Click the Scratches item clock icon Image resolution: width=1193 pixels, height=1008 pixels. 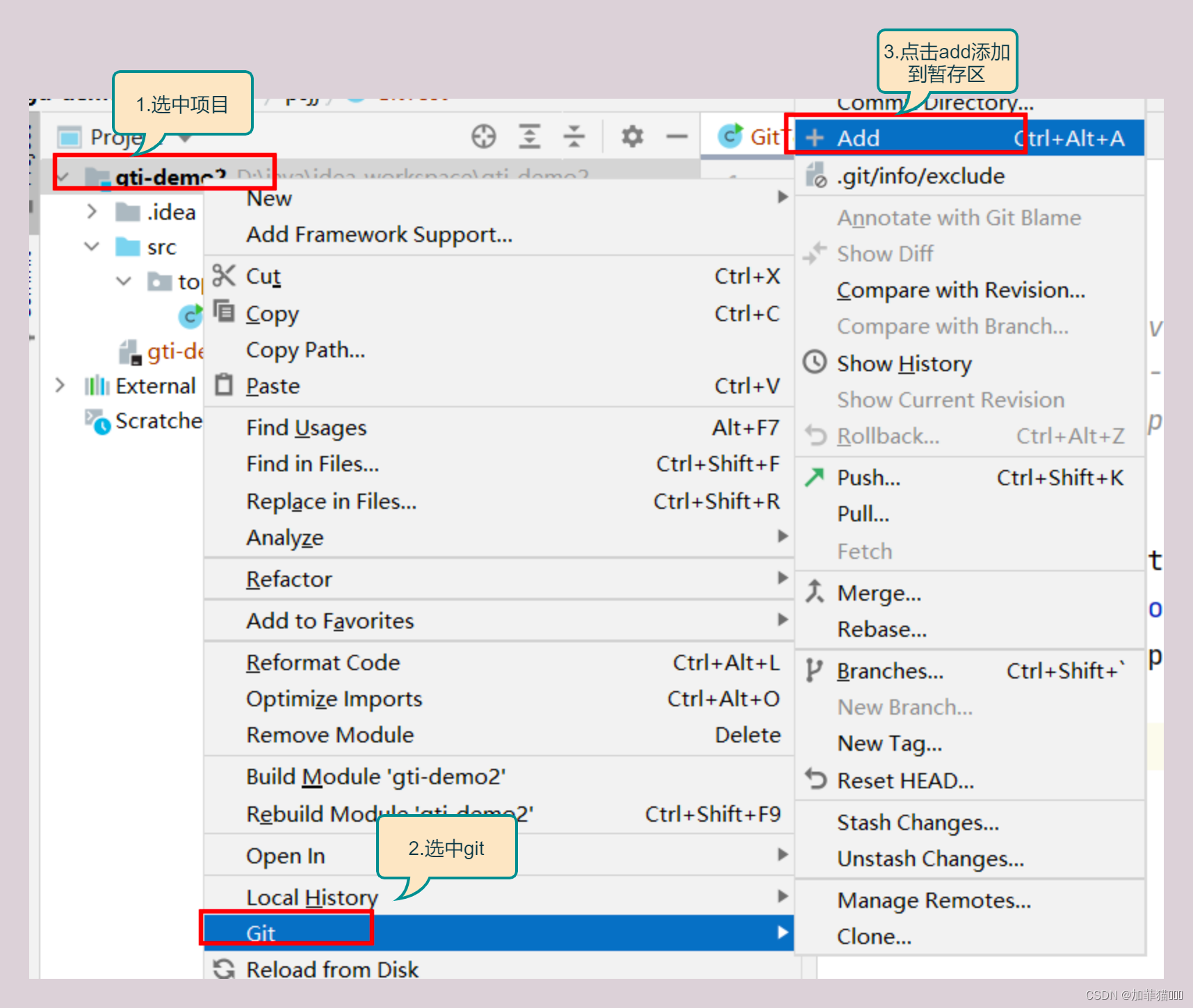point(97,421)
